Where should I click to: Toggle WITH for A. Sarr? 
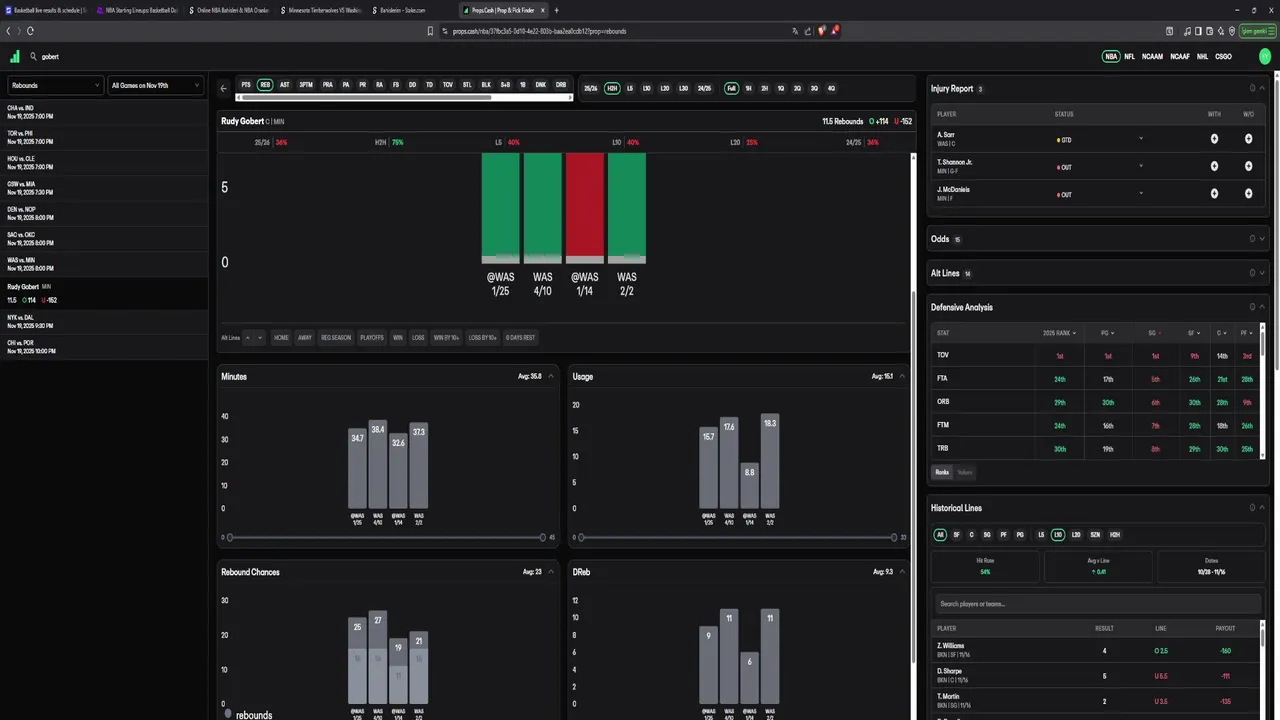point(1214,139)
